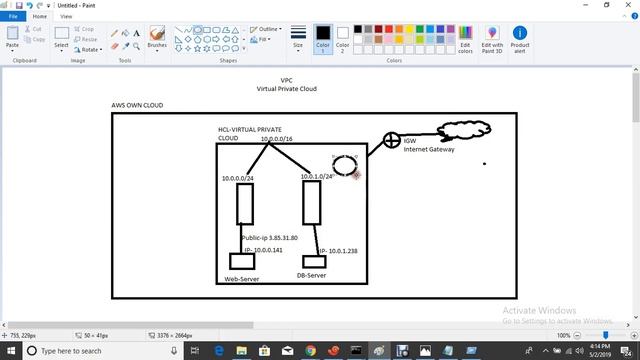The image size is (640, 360).
Task: Pick the red color swatch
Action: [389, 29]
